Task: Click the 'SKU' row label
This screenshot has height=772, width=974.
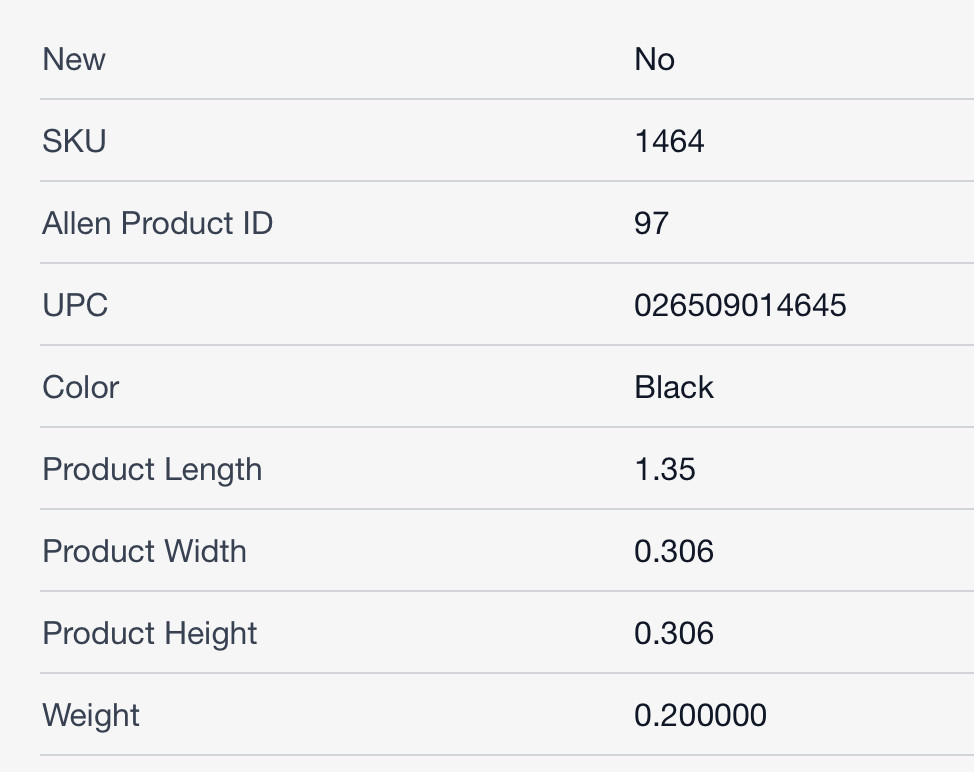Action: pyautogui.click(x=74, y=141)
